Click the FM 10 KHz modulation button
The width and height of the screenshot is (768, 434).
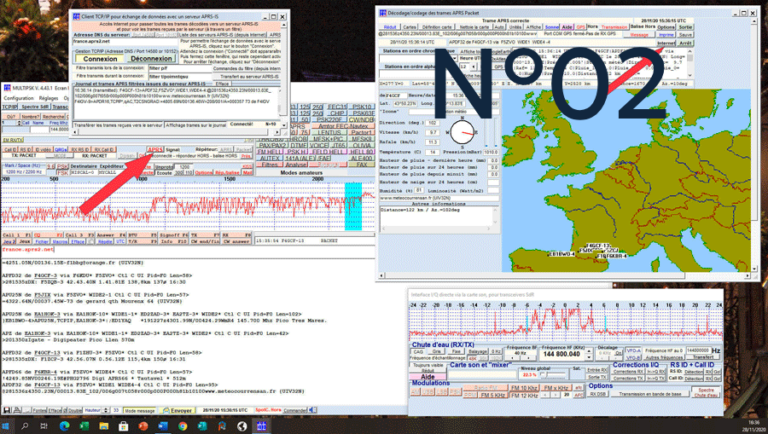click(524, 388)
